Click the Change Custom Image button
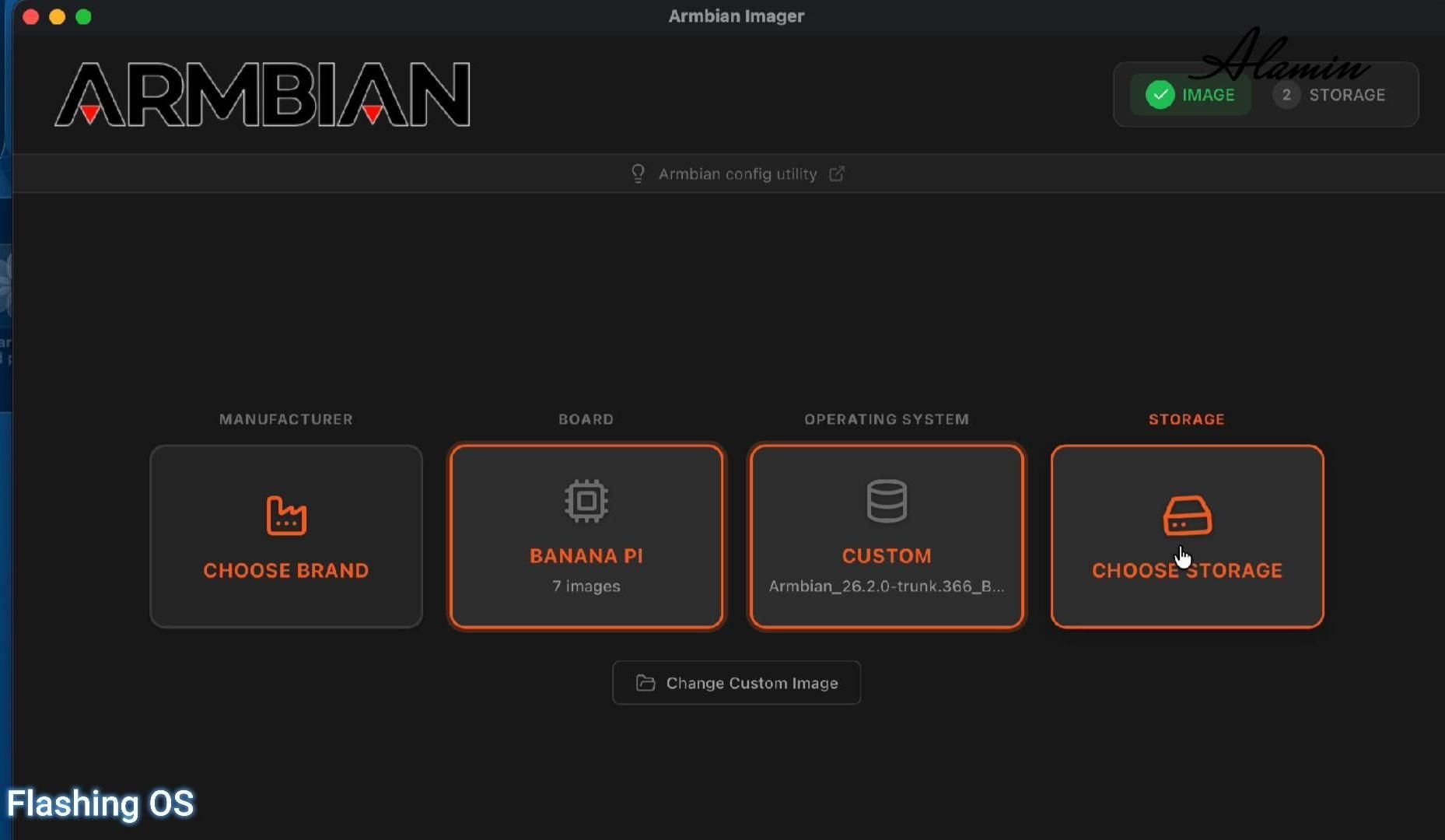Viewport: 1445px width, 840px height. [736, 683]
